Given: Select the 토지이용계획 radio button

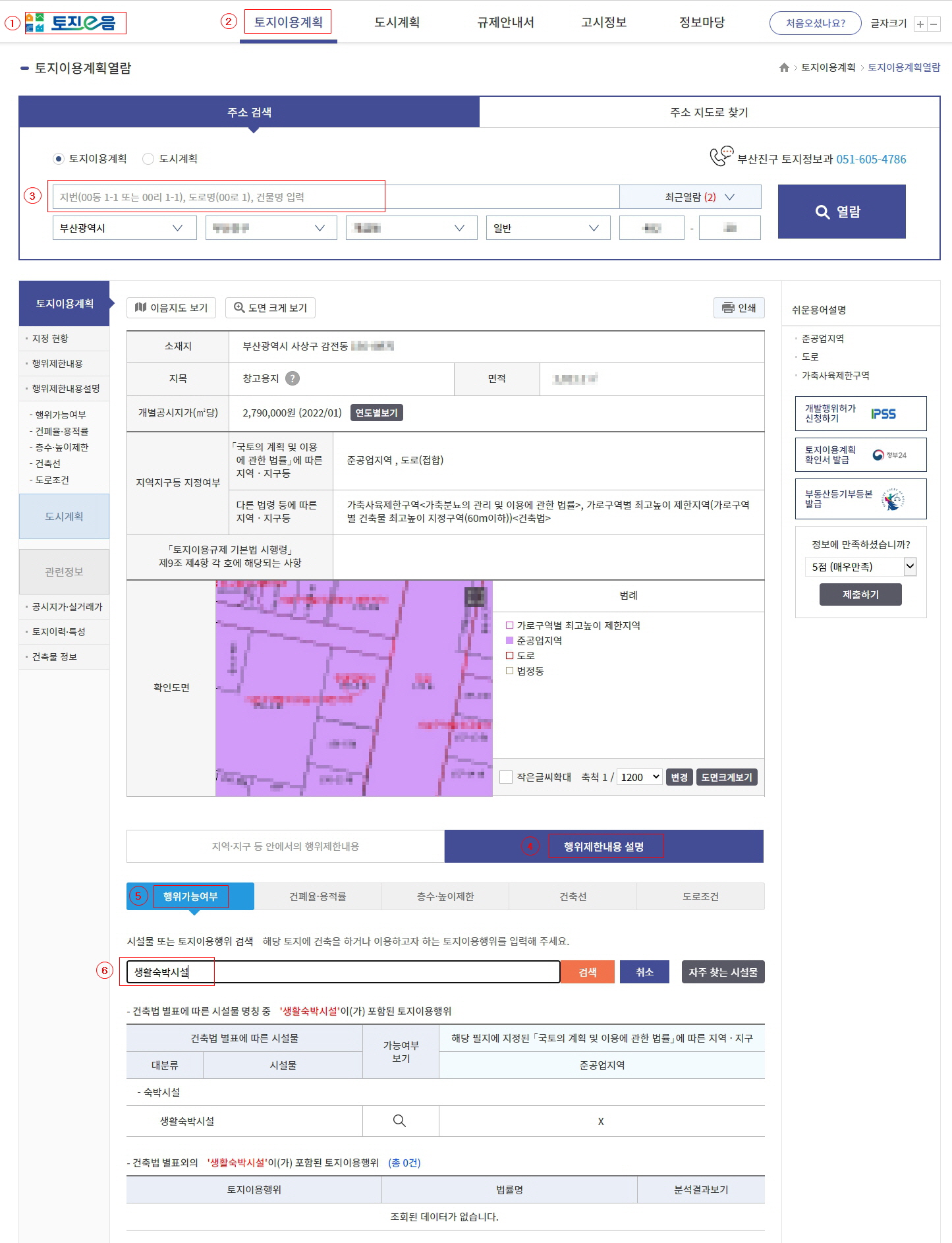Looking at the screenshot, I should pyautogui.click(x=59, y=159).
